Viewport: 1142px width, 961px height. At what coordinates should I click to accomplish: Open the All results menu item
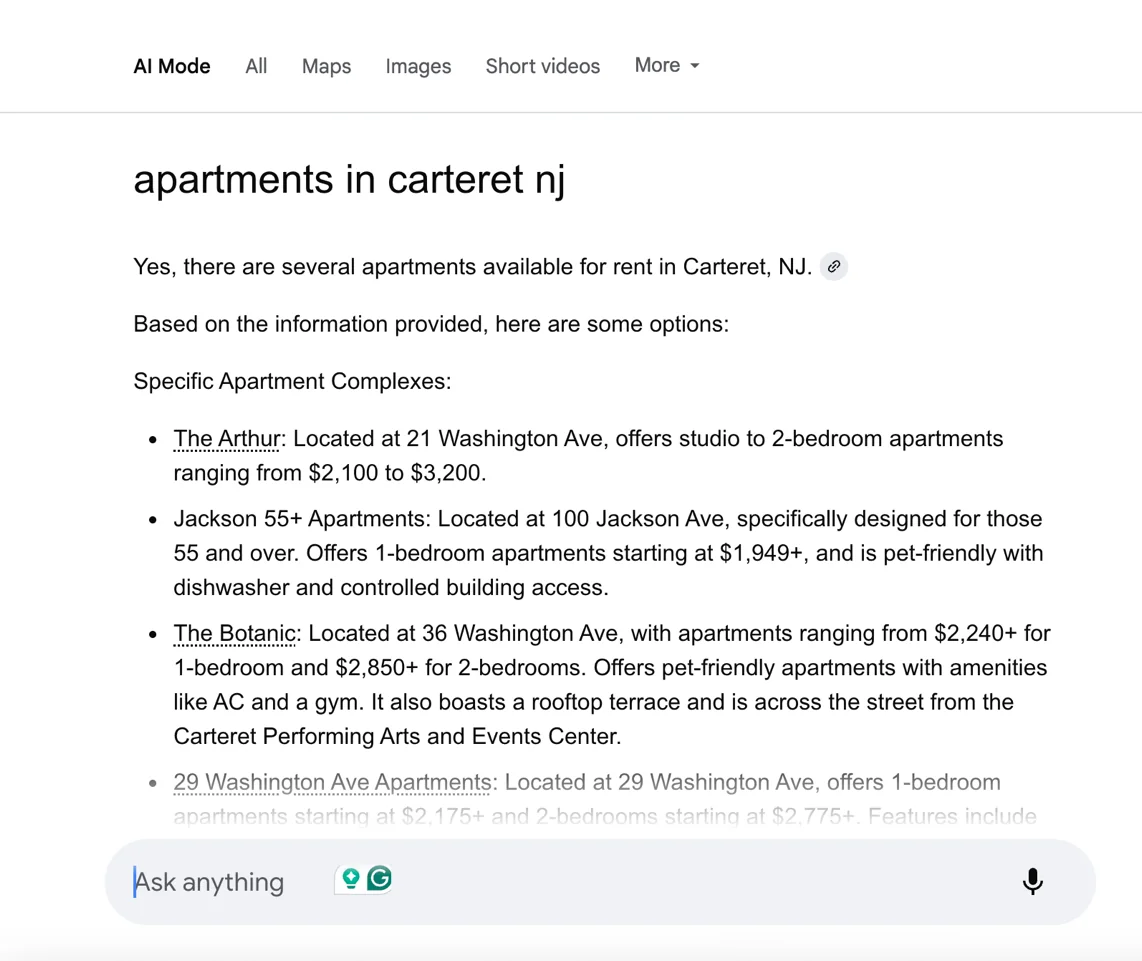click(256, 66)
